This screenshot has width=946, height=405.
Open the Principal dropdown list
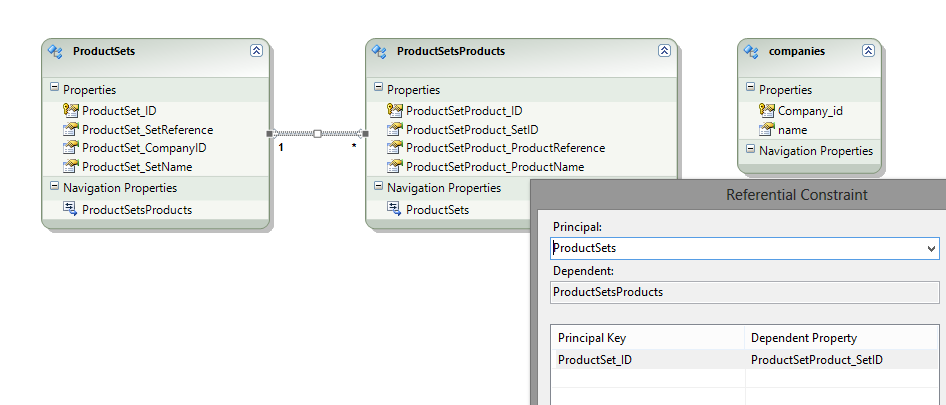point(932,248)
